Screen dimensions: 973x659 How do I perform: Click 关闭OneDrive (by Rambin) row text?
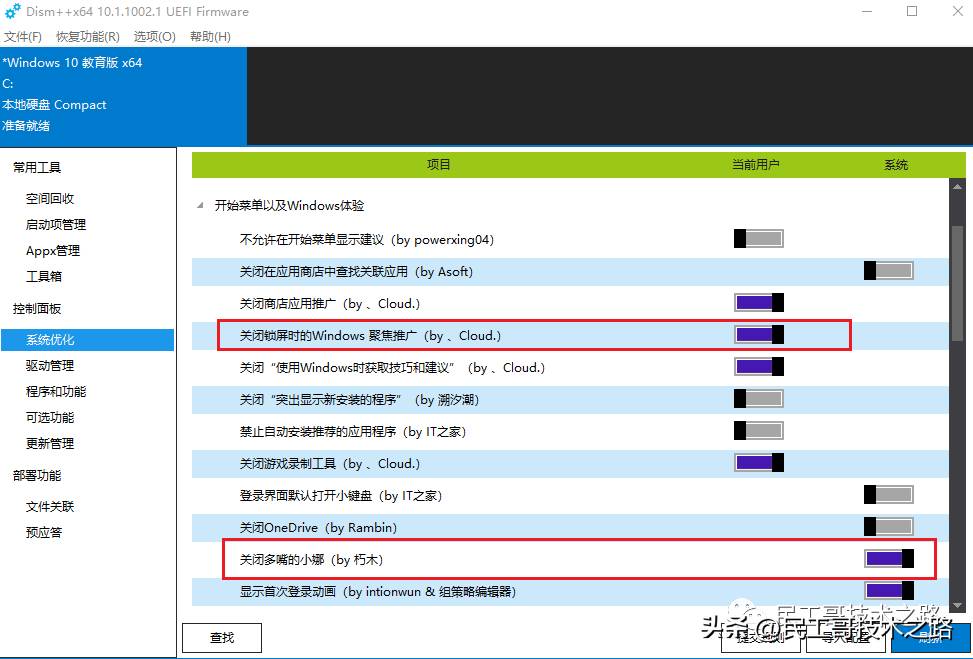pos(318,527)
